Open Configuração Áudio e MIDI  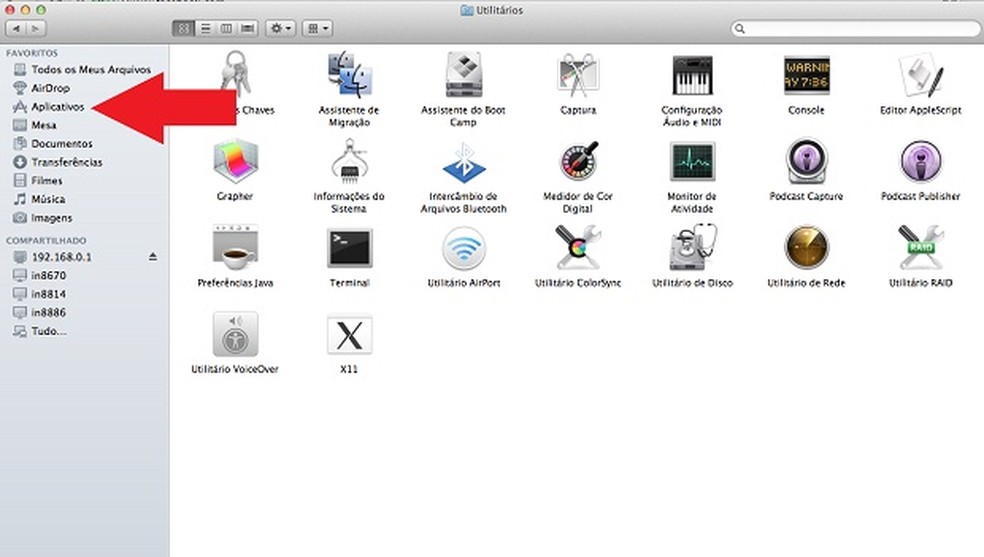point(691,77)
